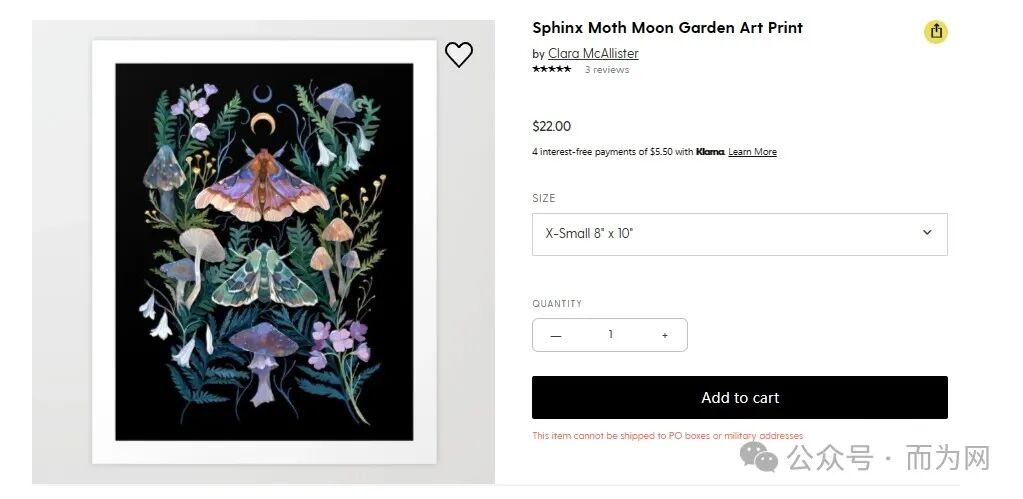1023x499 pixels.
Task: Decrease quantity with the minus button
Action: point(556,336)
